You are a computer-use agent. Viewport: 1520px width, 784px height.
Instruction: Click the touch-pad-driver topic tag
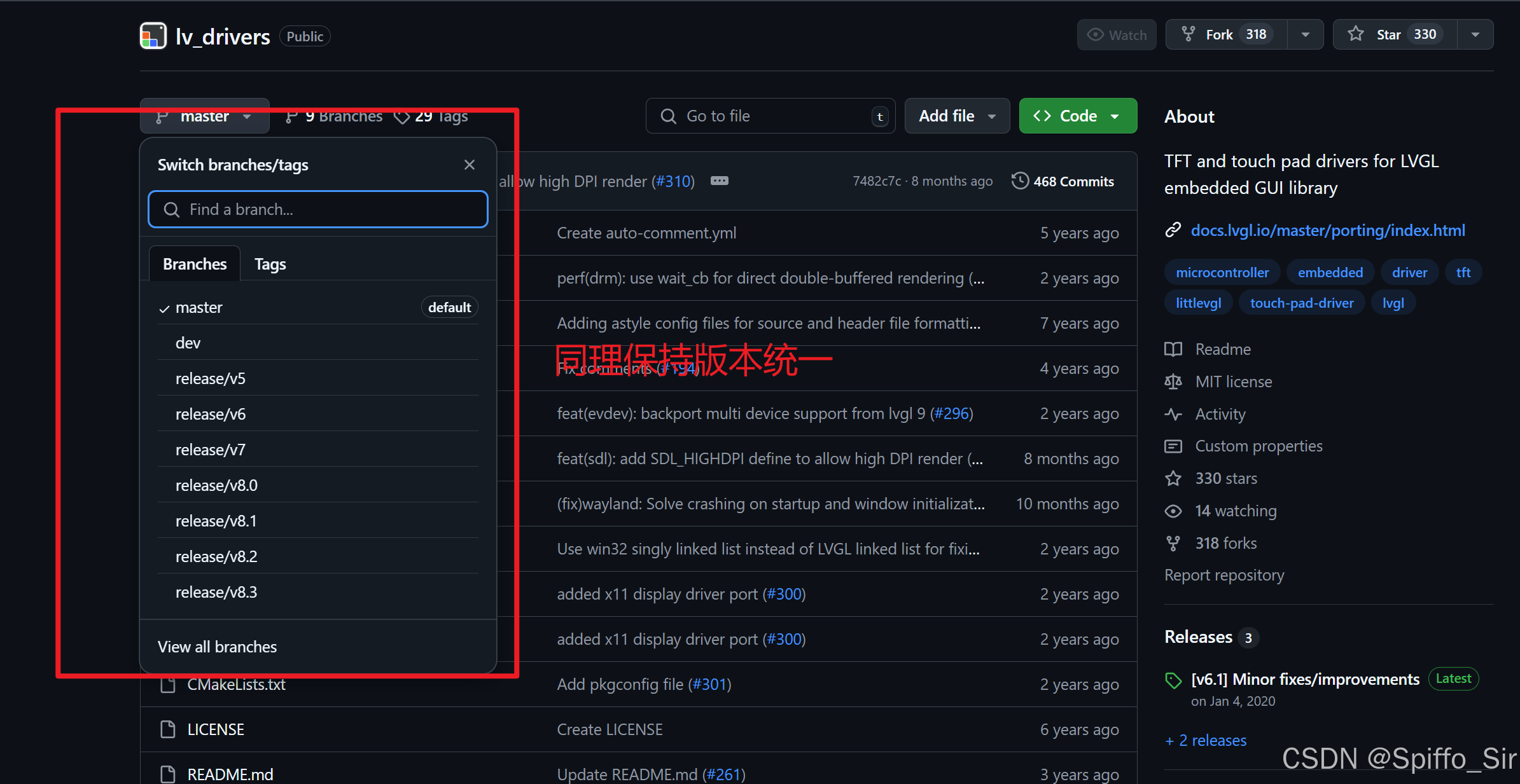1302,303
